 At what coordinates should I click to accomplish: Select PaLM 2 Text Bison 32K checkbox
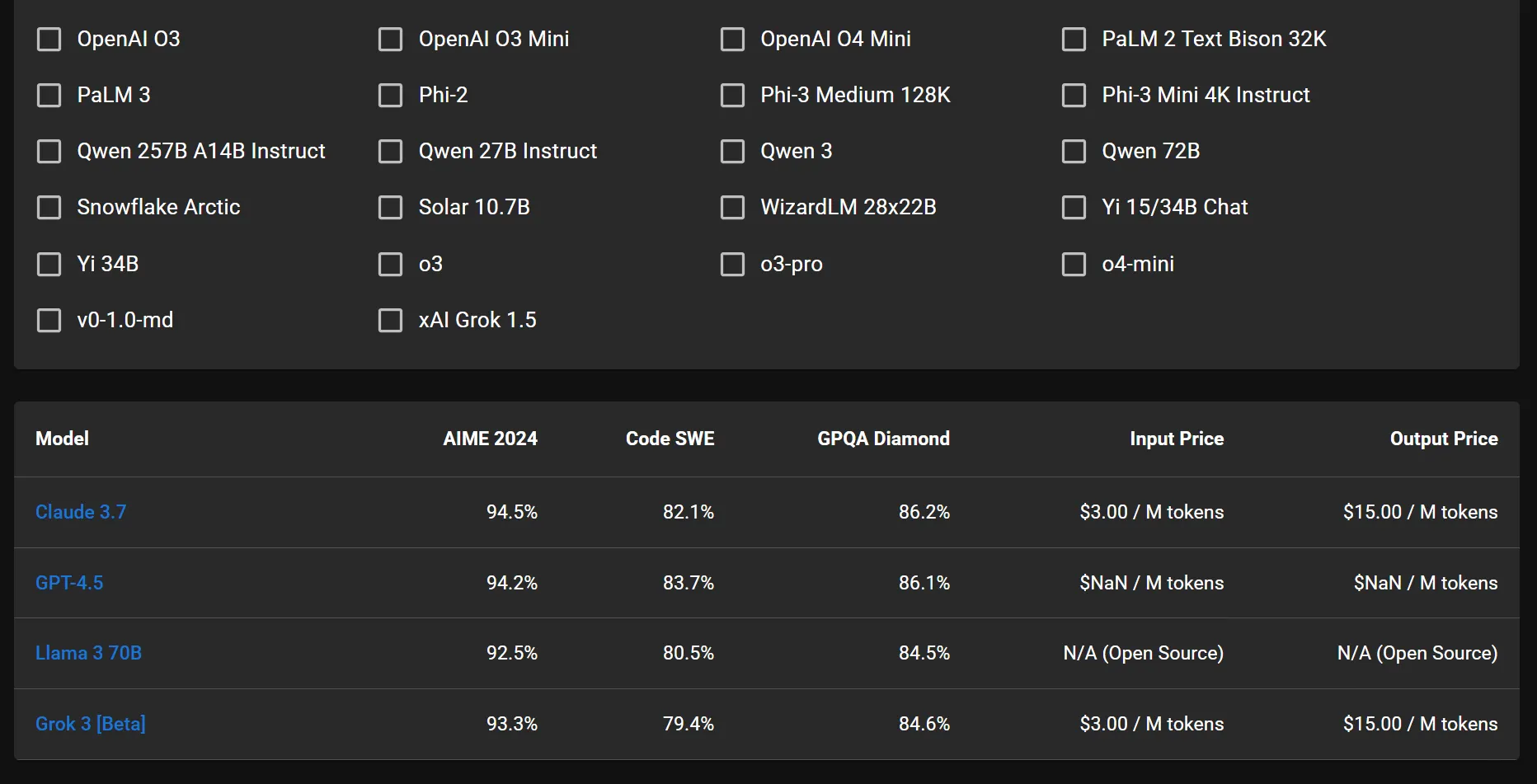point(1074,40)
